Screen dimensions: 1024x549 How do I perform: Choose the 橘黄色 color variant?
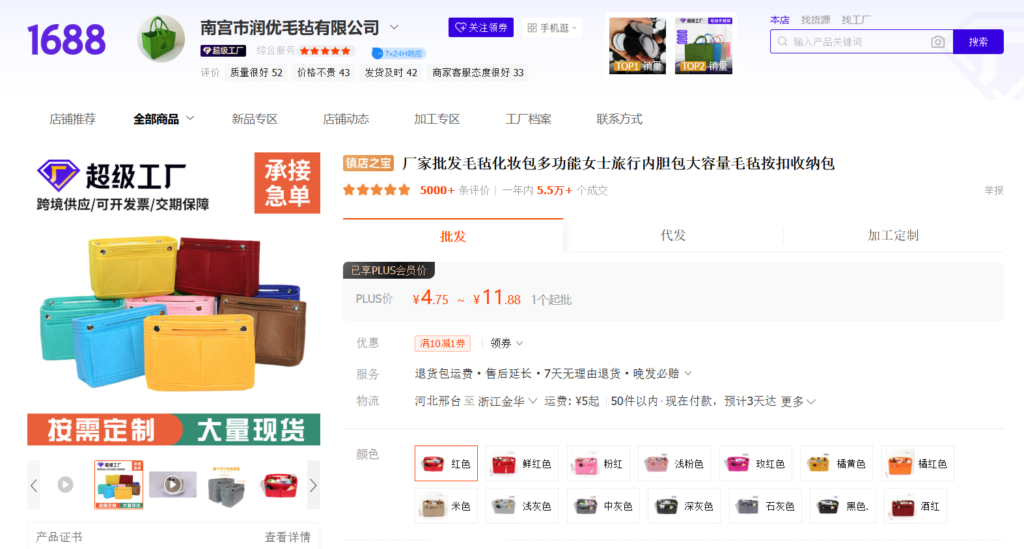coord(836,464)
